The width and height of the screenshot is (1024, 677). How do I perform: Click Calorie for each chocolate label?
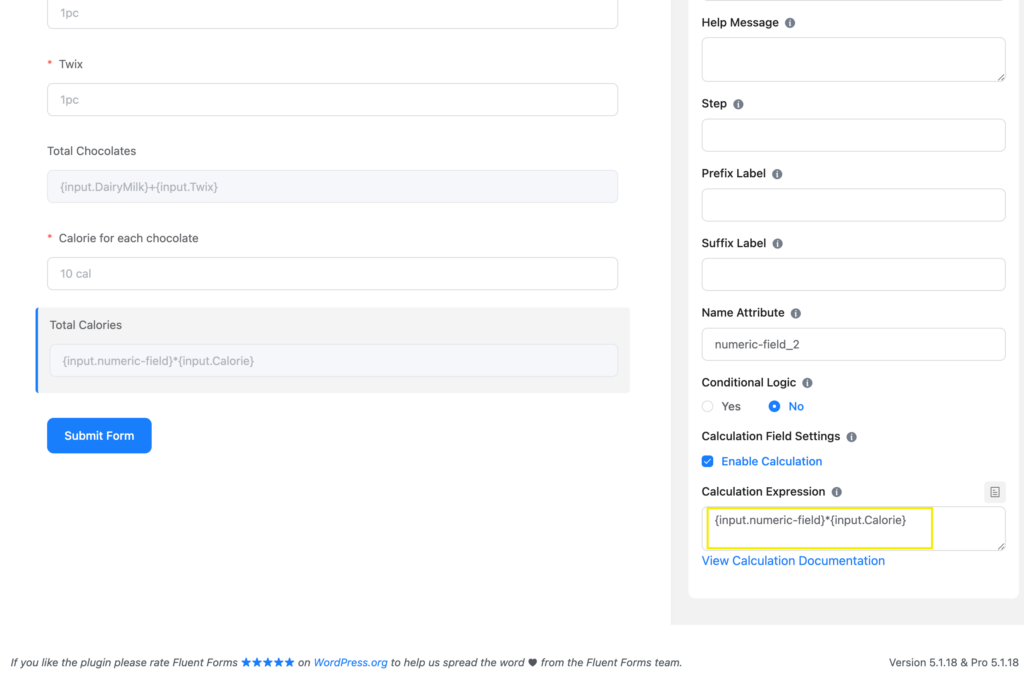tap(129, 238)
